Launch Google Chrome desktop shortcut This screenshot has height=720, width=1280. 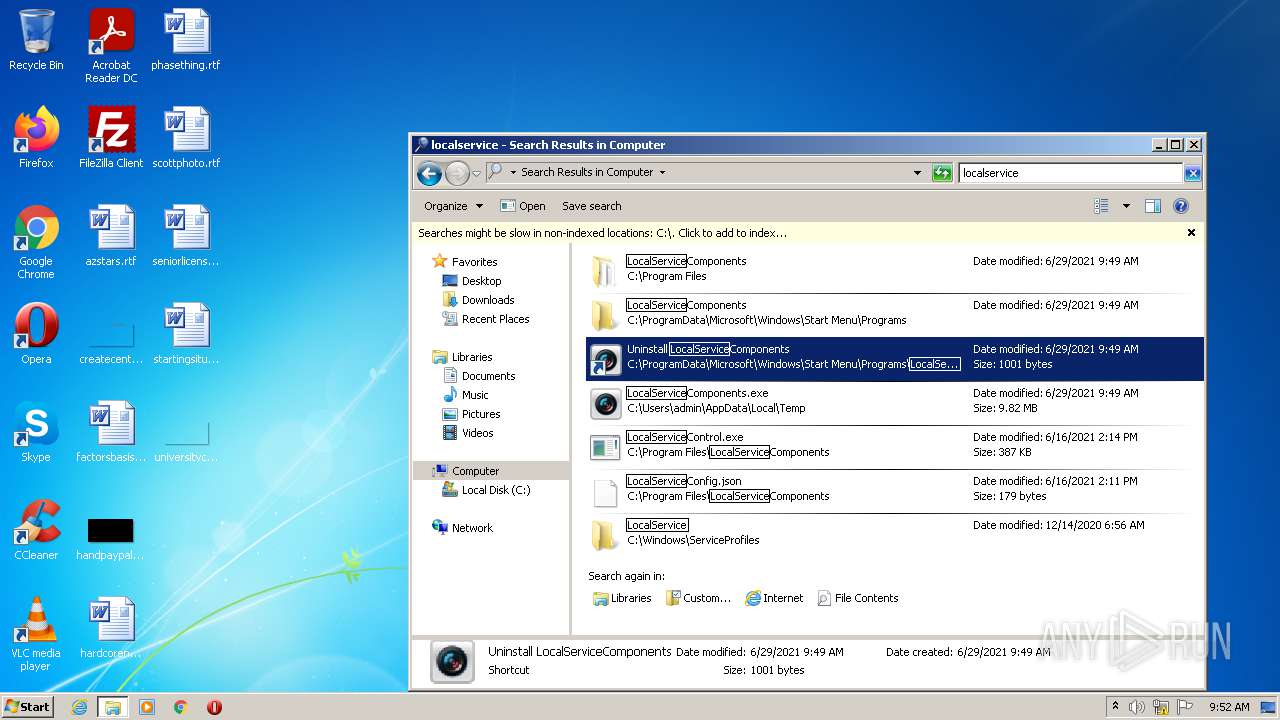pyautogui.click(x=36, y=242)
